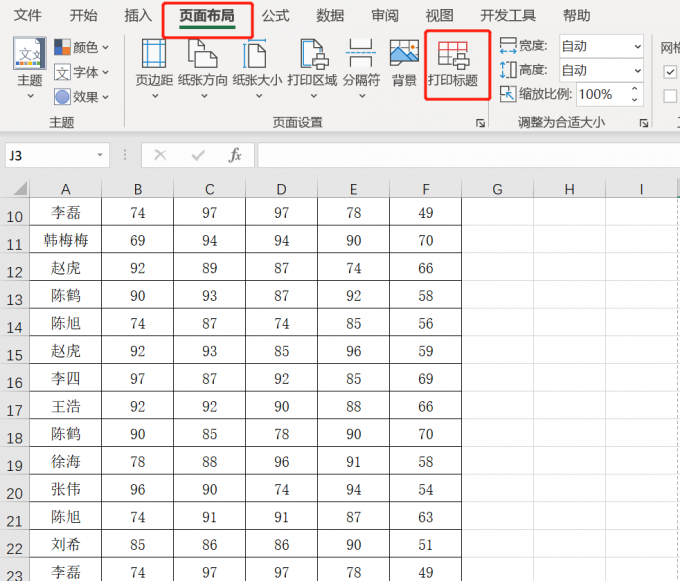
Task: Select column G header
Action: pyautogui.click(x=497, y=189)
